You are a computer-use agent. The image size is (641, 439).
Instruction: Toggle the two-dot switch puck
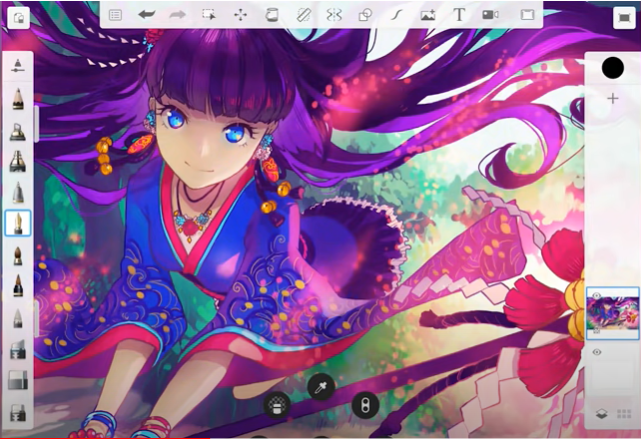pyautogui.click(x=365, y=405)
